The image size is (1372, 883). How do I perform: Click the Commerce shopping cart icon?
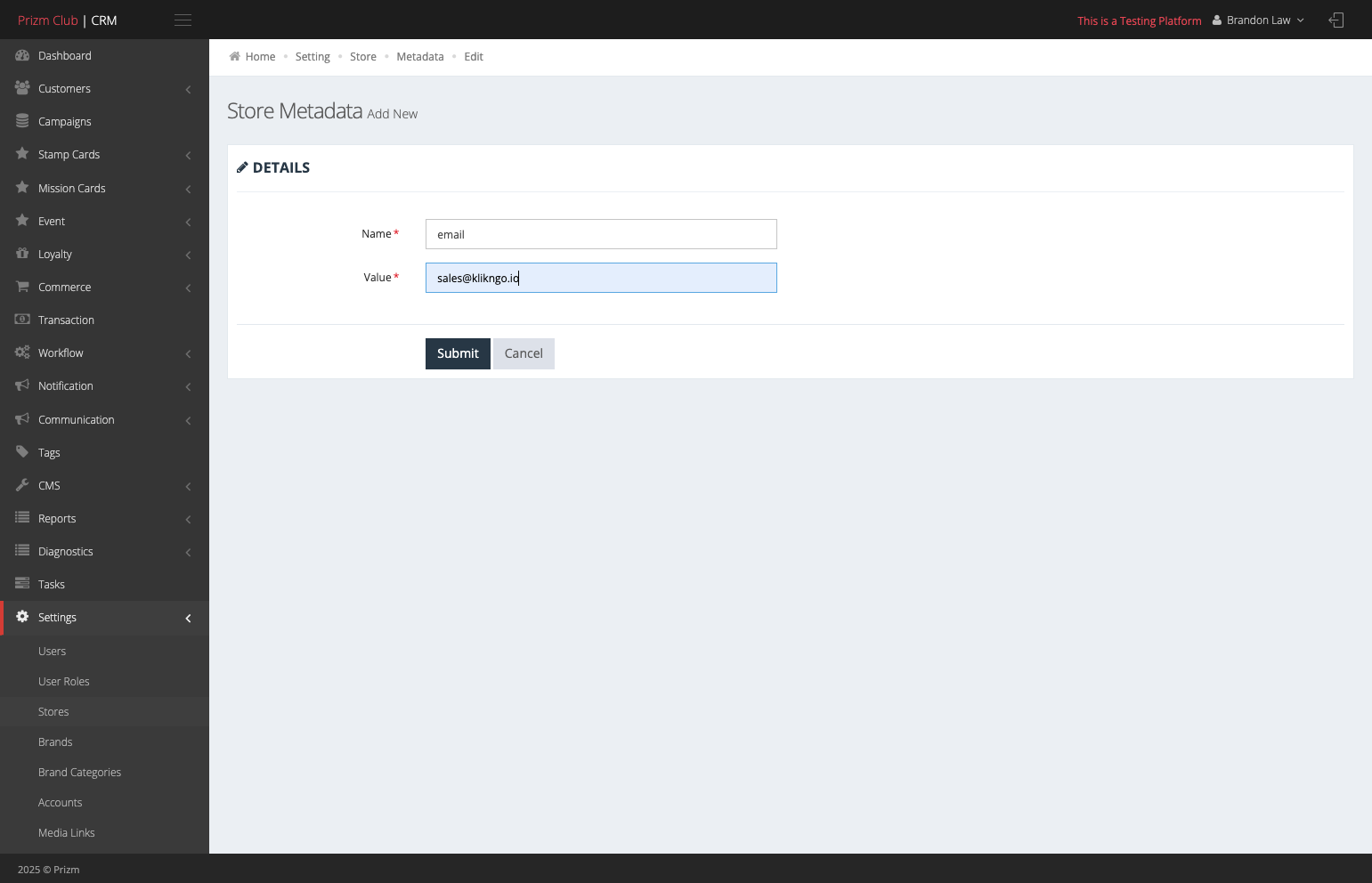pyautogui.click(x=22, y=287)
